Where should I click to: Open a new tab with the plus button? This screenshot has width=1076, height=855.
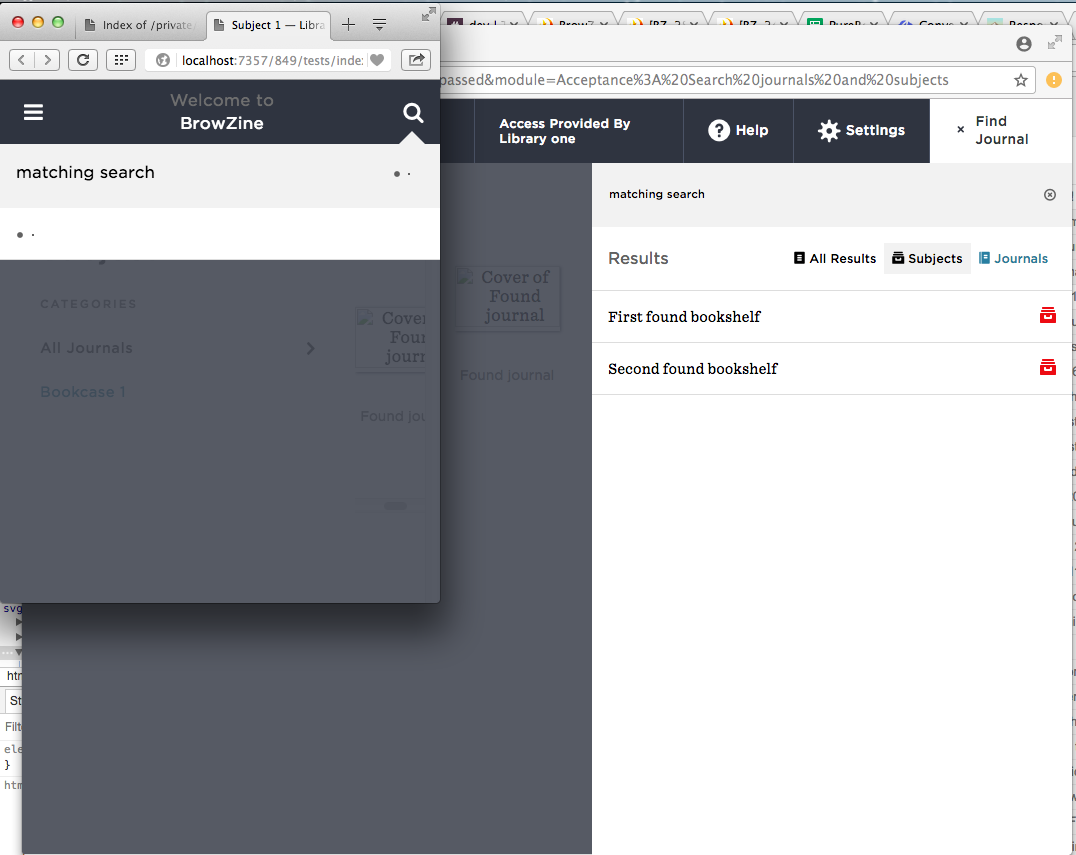click(x=349, y=25)
